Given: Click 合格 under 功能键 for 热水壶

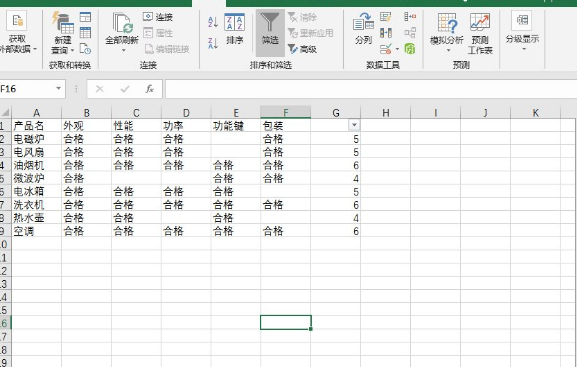Looking at the screenshot, I should tap(236, 218).
